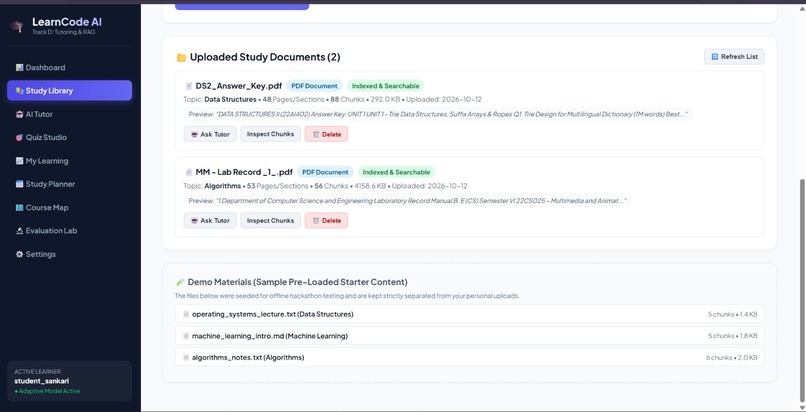
Task: Open the Dashboard page
Action: pos(69,67)
